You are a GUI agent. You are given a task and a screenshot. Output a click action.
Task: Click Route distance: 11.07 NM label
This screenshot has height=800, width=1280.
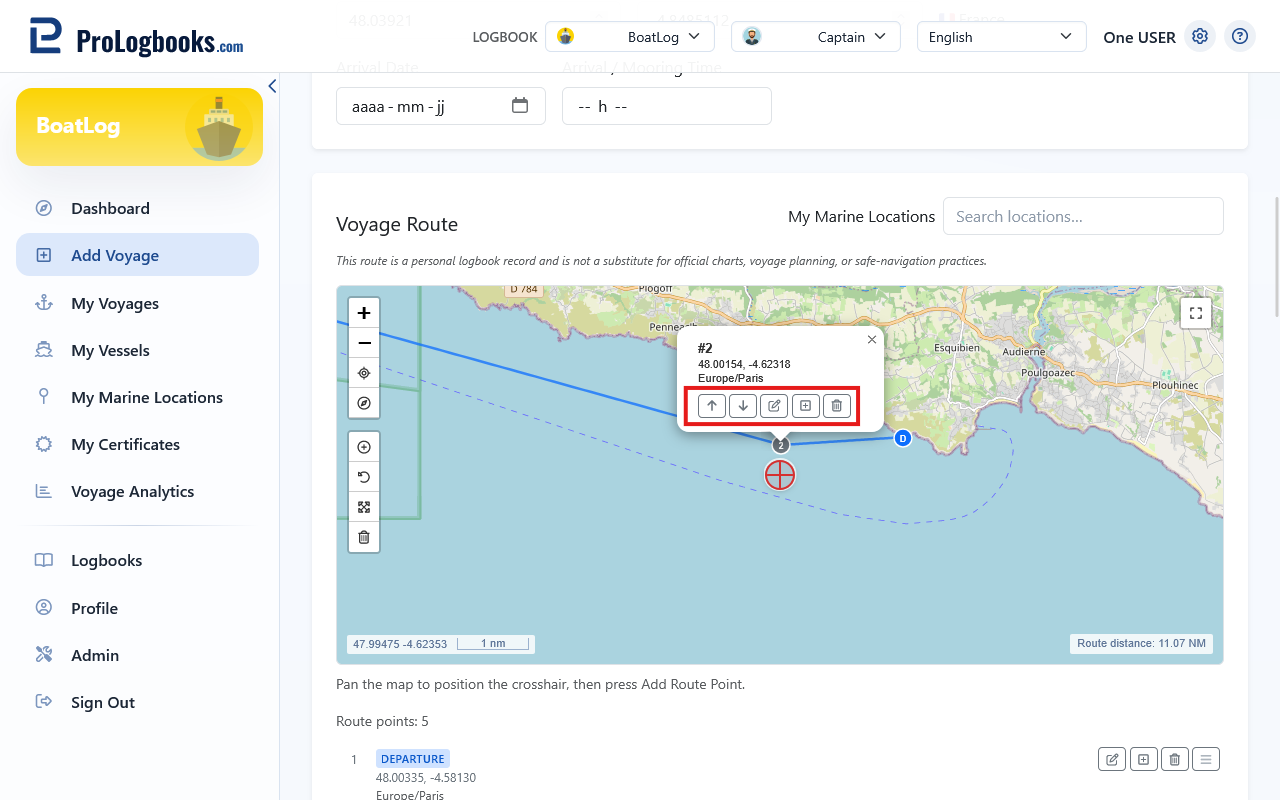pyautogui.click(x=1141, y=643)
